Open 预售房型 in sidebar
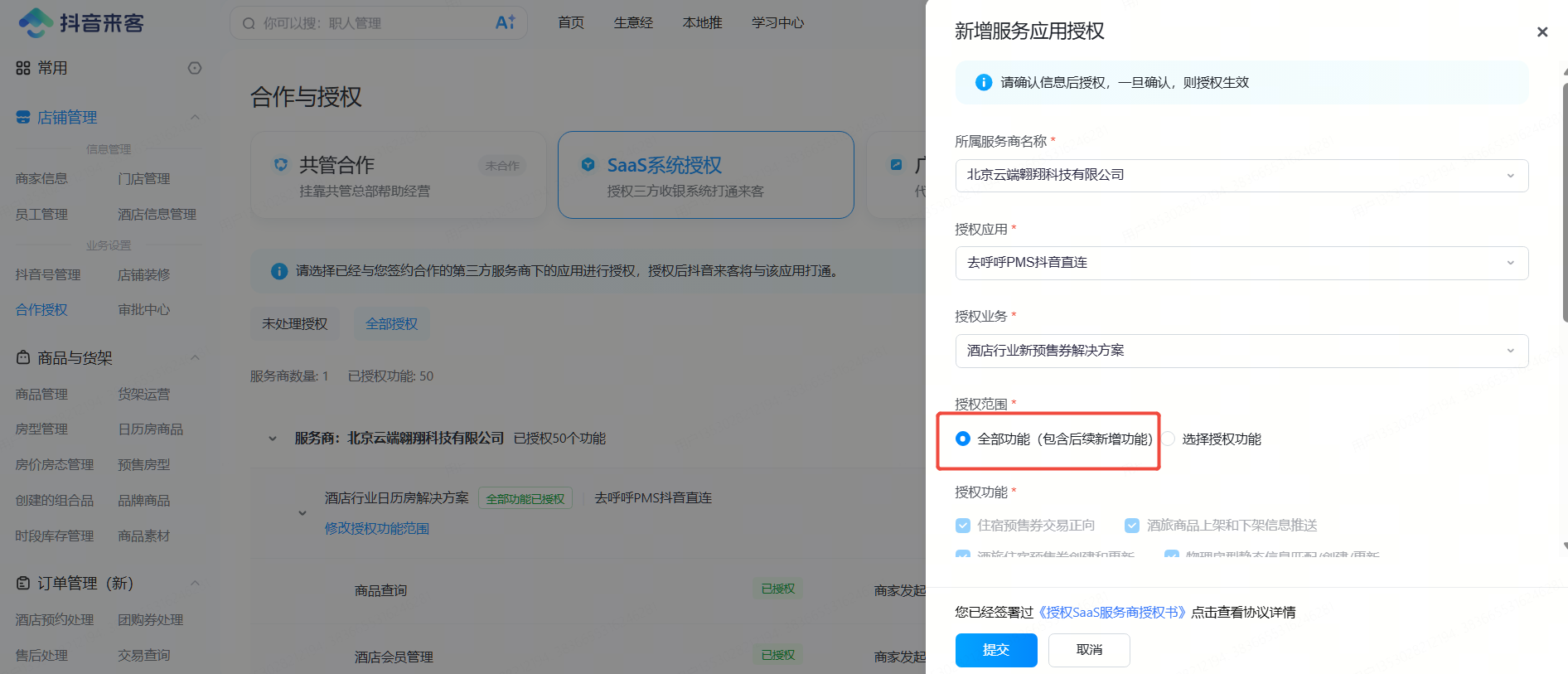This screenshot has width=1568, height=674. (143, 464)
